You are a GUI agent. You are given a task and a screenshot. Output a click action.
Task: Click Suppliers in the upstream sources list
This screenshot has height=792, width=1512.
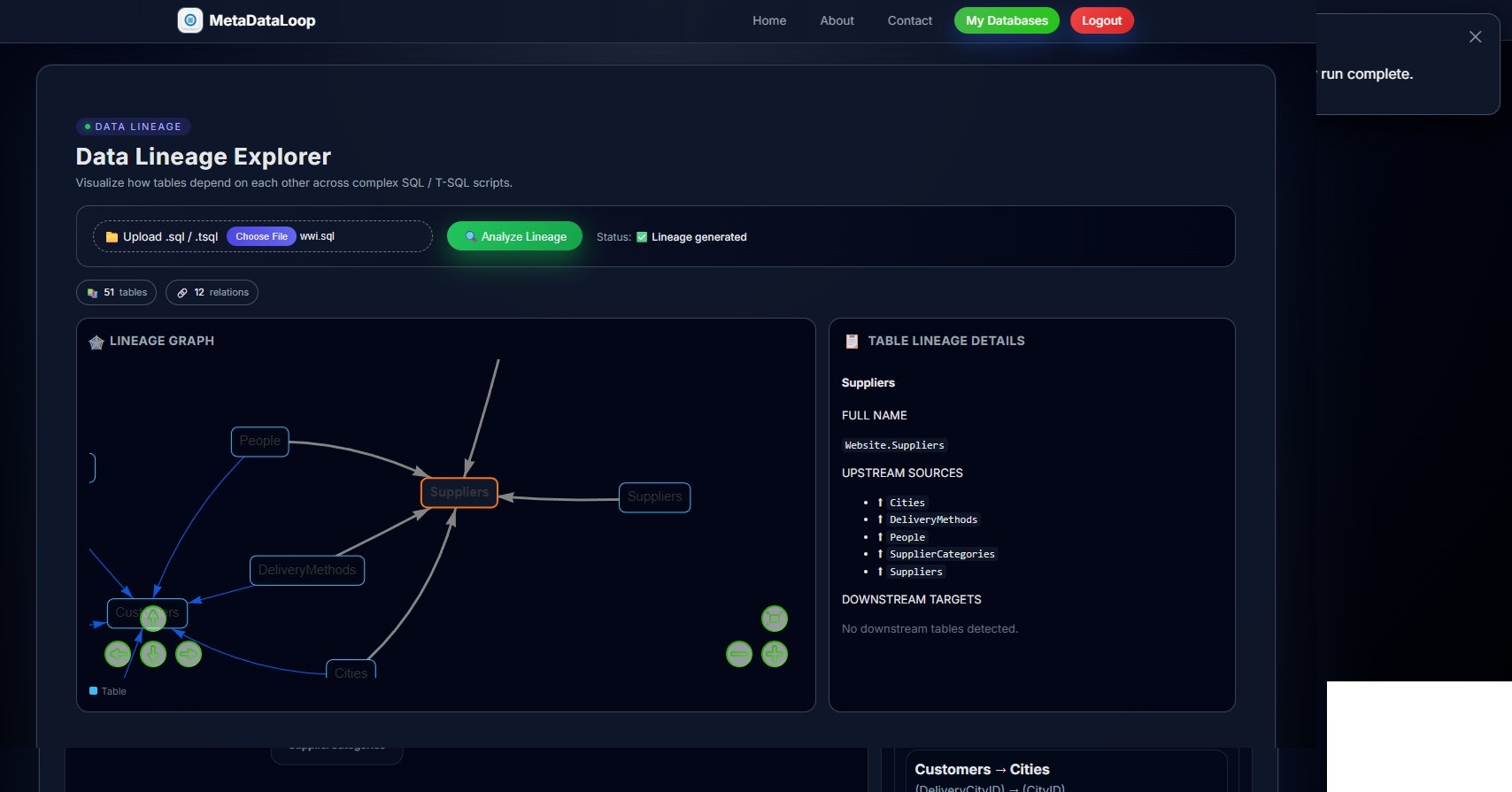pyautogui.click(x=915, y=572)
